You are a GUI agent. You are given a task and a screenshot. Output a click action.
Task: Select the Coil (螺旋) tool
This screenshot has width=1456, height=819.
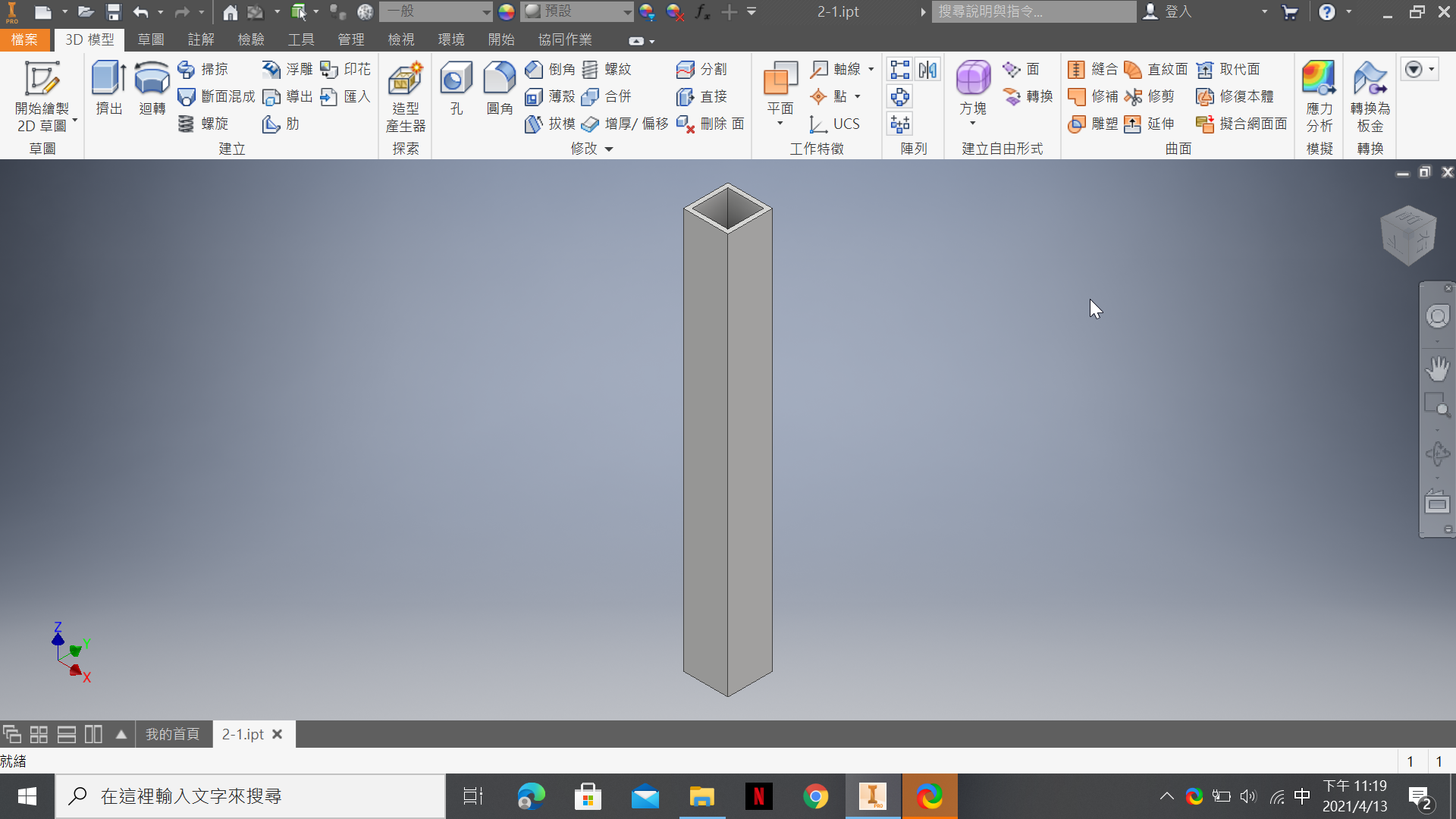(x=202, y=124)
